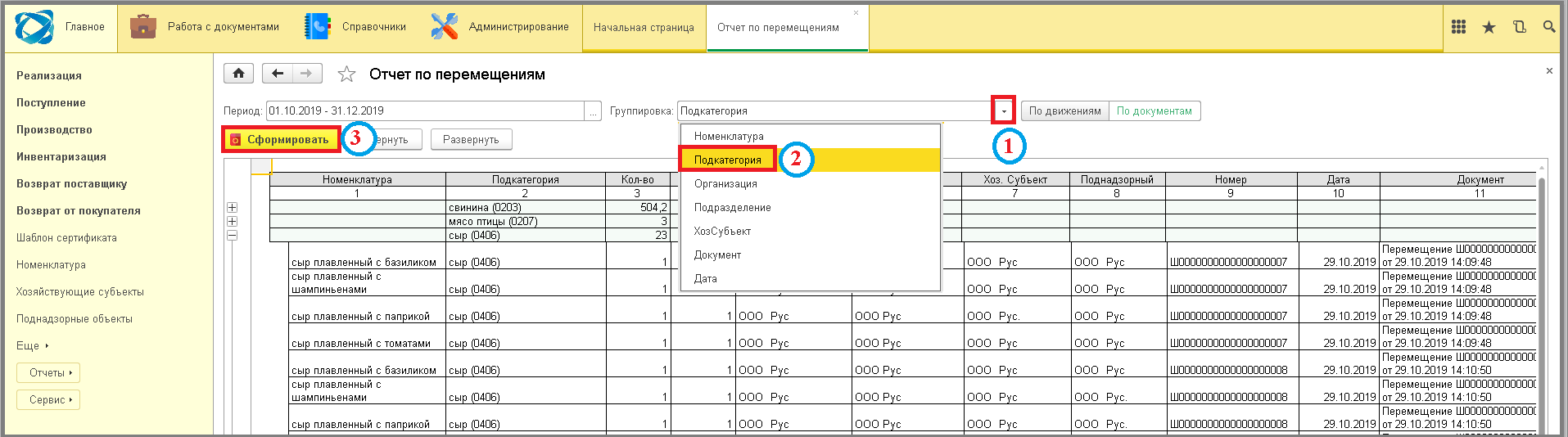This screenshot has width=1568, height=437.
Task: Open Справочники section
Action: point(357,27)
